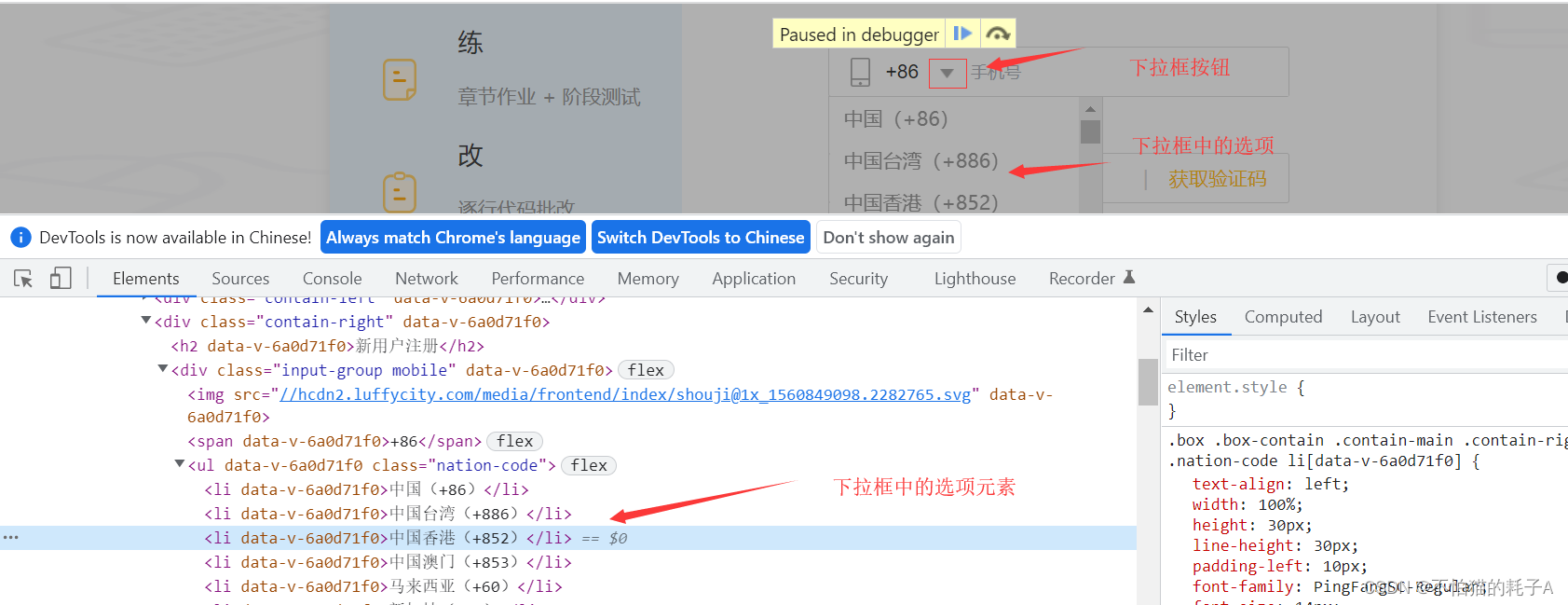1568x605 pixels.
Task: Step over next function call icon
Action: (998, 34)
